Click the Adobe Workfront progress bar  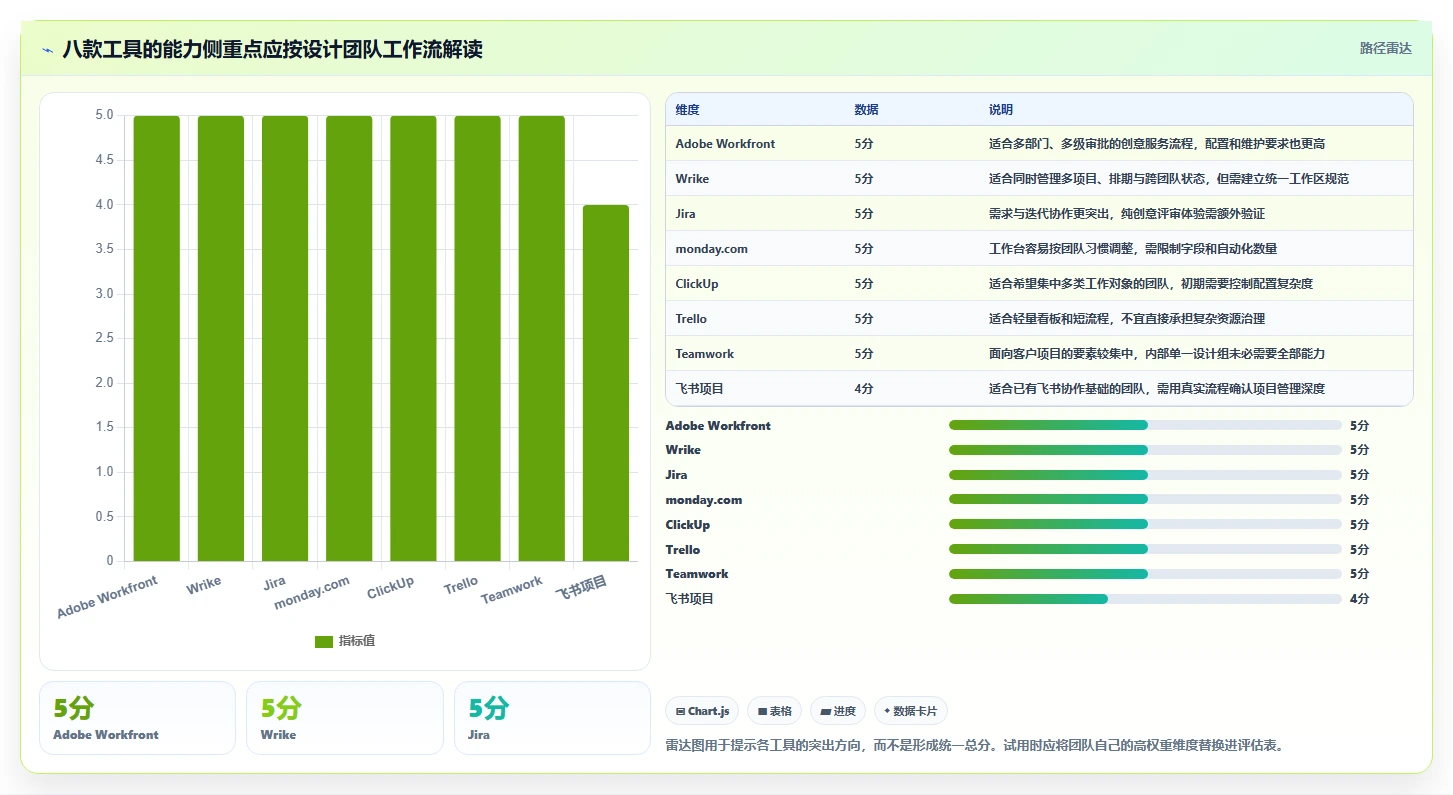(1145, 425)
